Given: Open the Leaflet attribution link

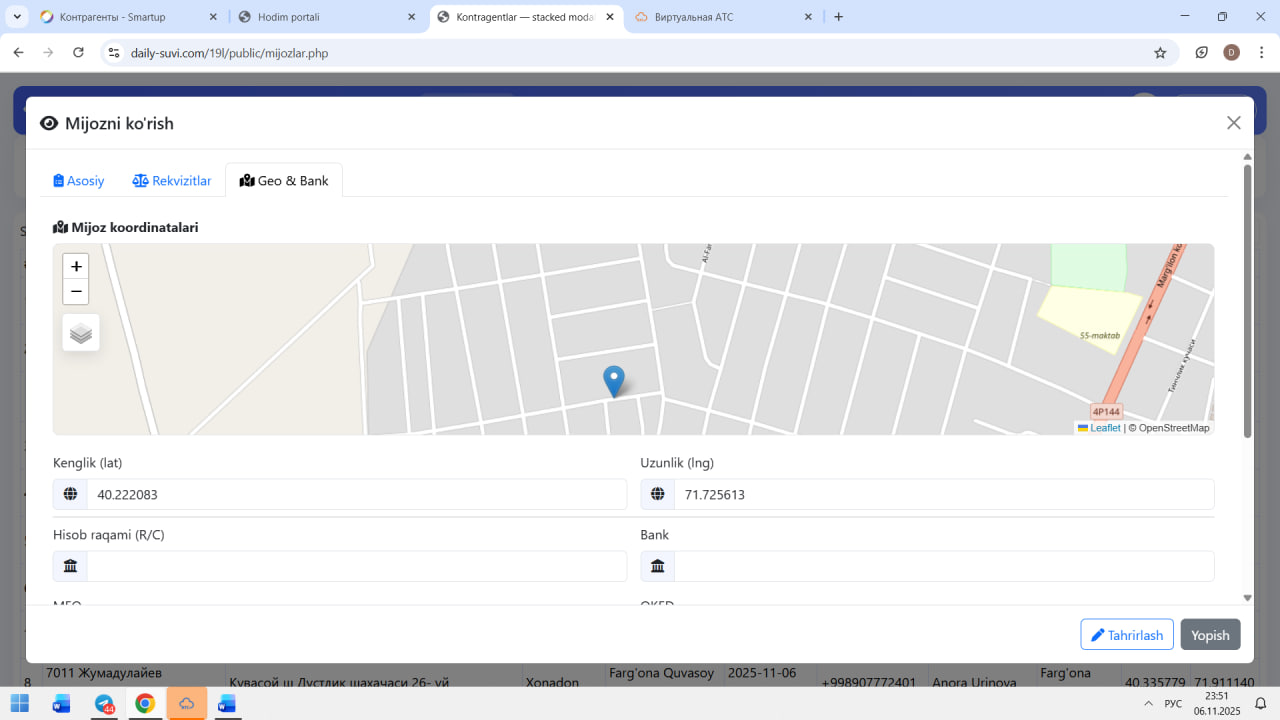Looking at the screenshot, I should (1104, 428).
